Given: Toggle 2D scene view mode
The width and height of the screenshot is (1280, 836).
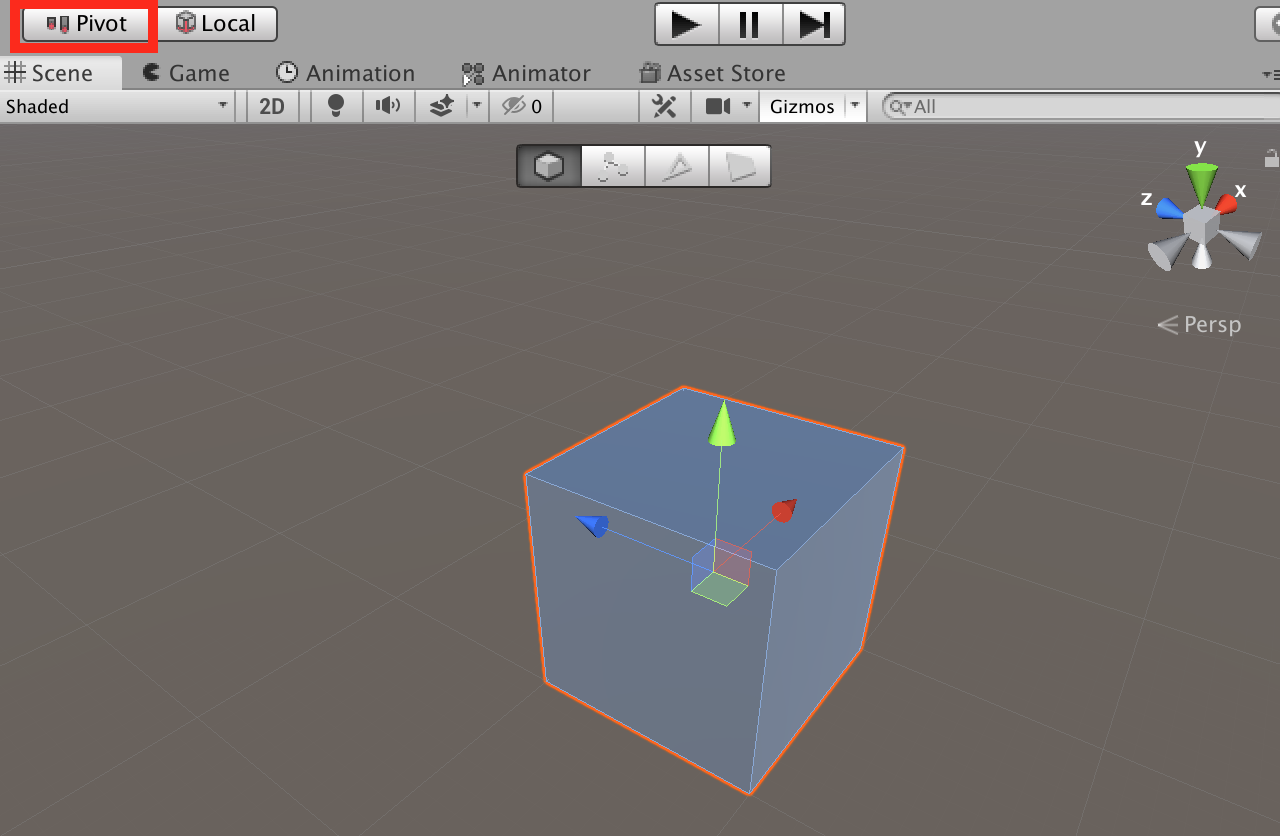Looking at the screenshot, I should point(272,106).
